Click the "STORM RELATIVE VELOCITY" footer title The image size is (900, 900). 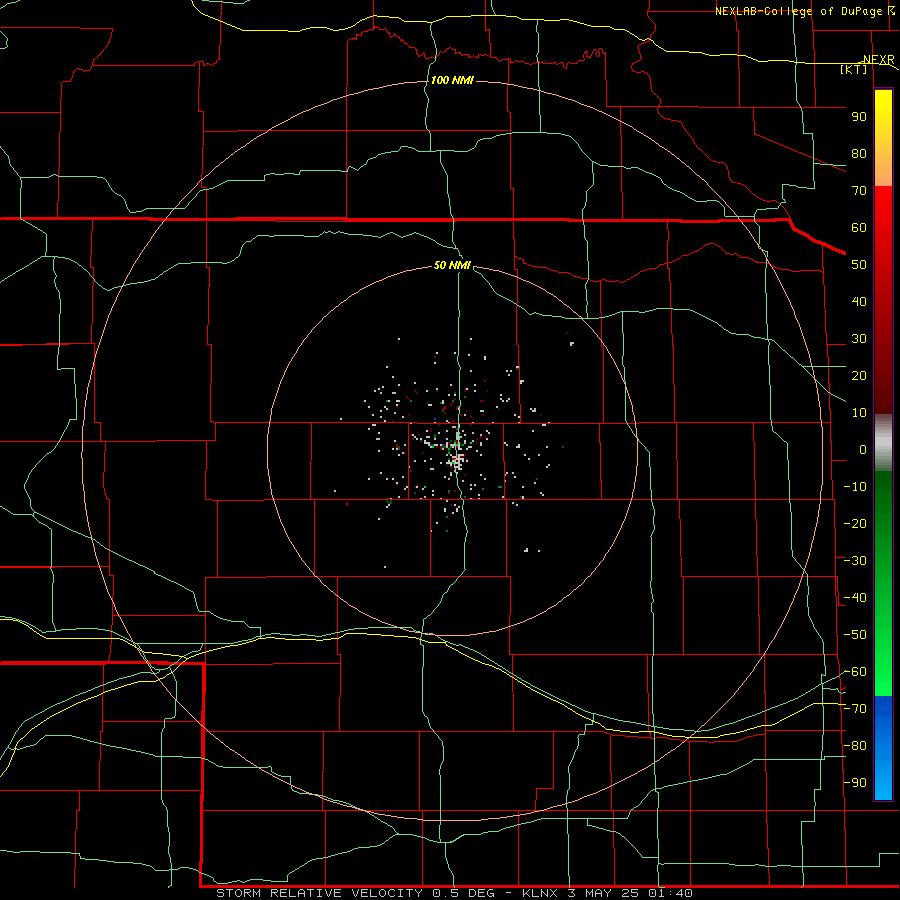coord(320,893)
